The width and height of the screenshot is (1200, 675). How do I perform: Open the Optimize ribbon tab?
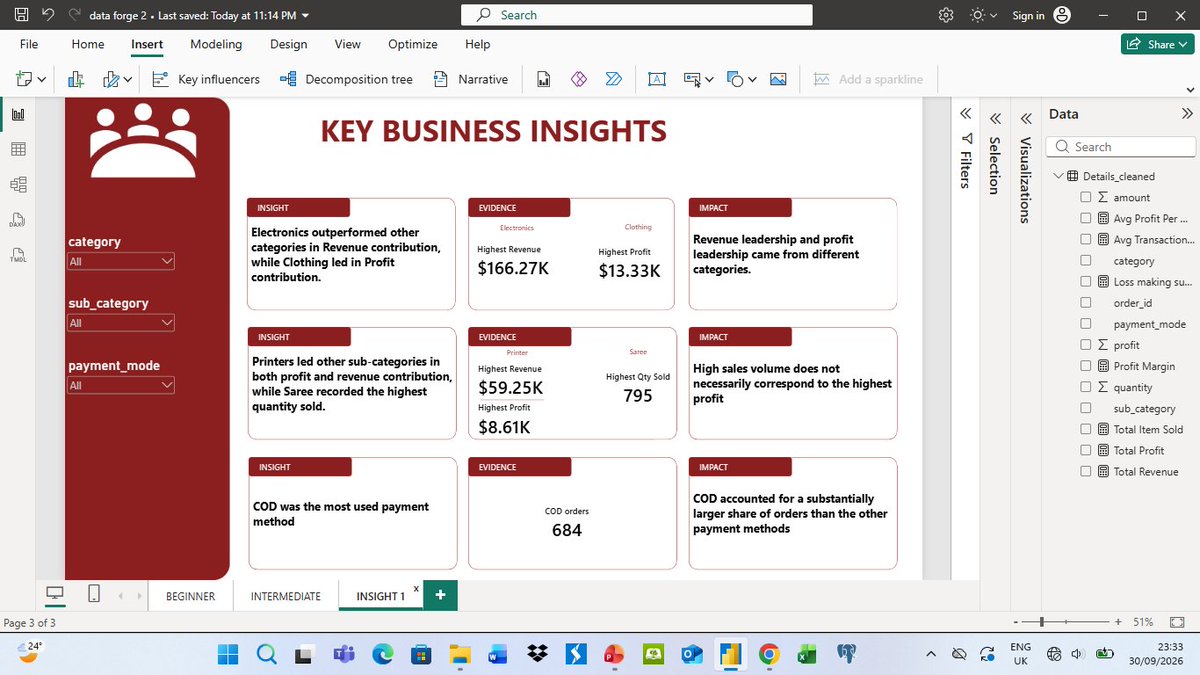click(x=413, y=44)
